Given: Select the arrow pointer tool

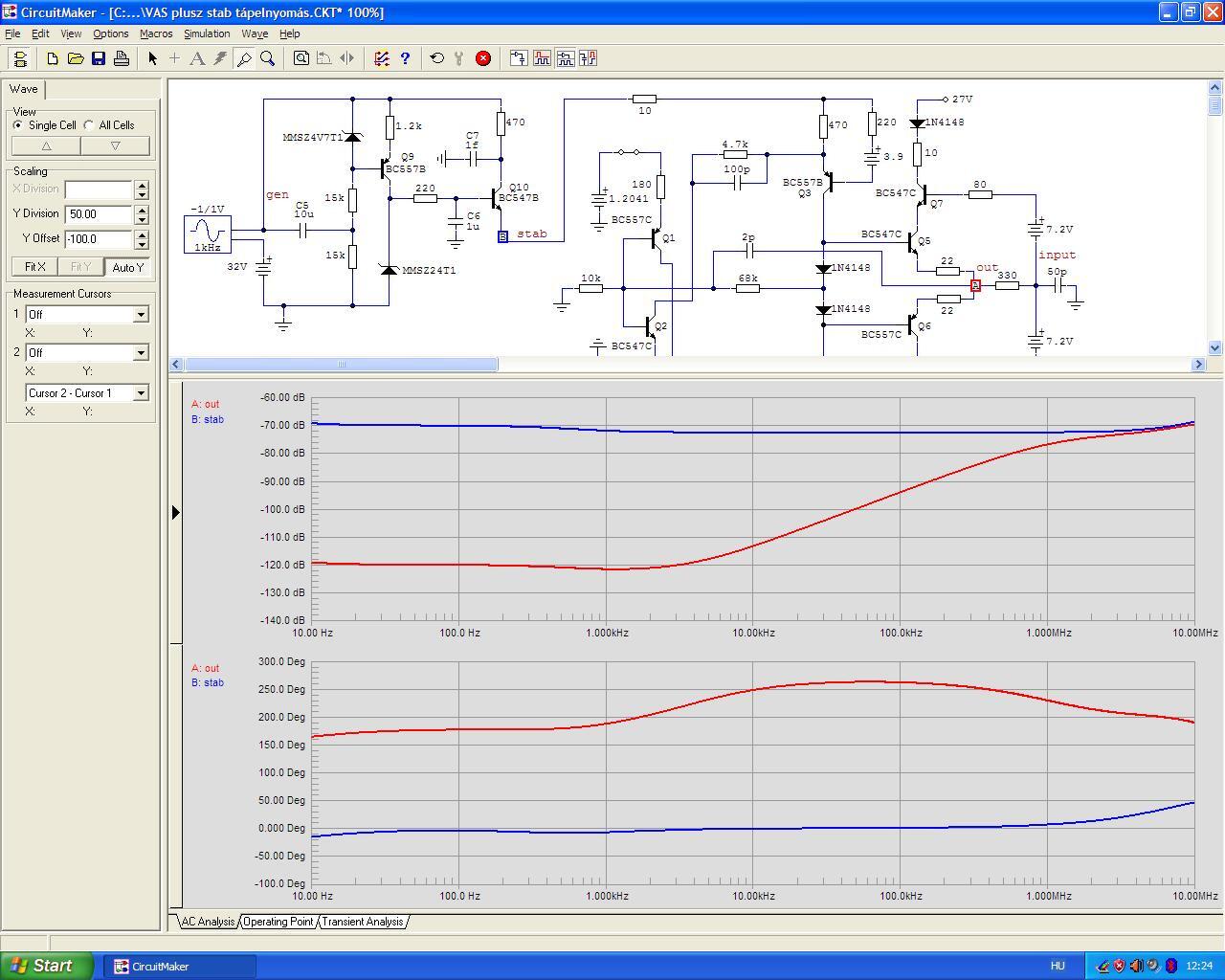Looking at the screenshot, I should click(152, 58).
